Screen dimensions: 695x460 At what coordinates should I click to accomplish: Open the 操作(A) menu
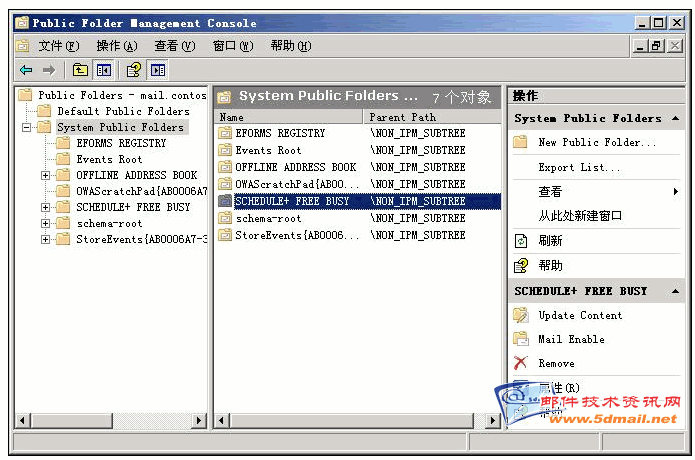116,46
